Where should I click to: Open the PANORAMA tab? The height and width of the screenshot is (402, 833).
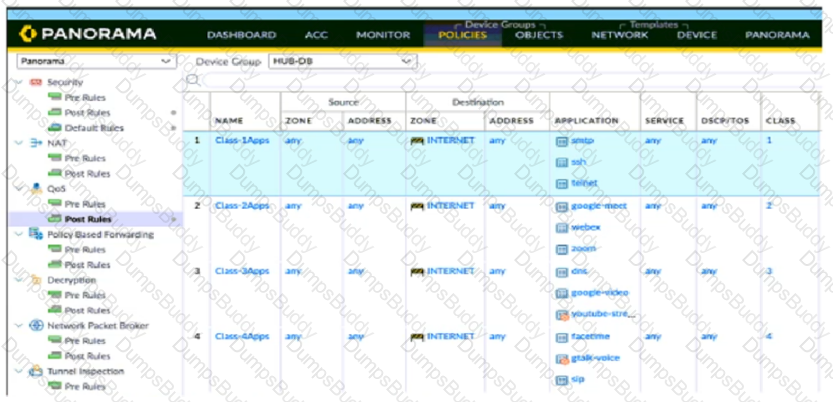coord(777,35)
